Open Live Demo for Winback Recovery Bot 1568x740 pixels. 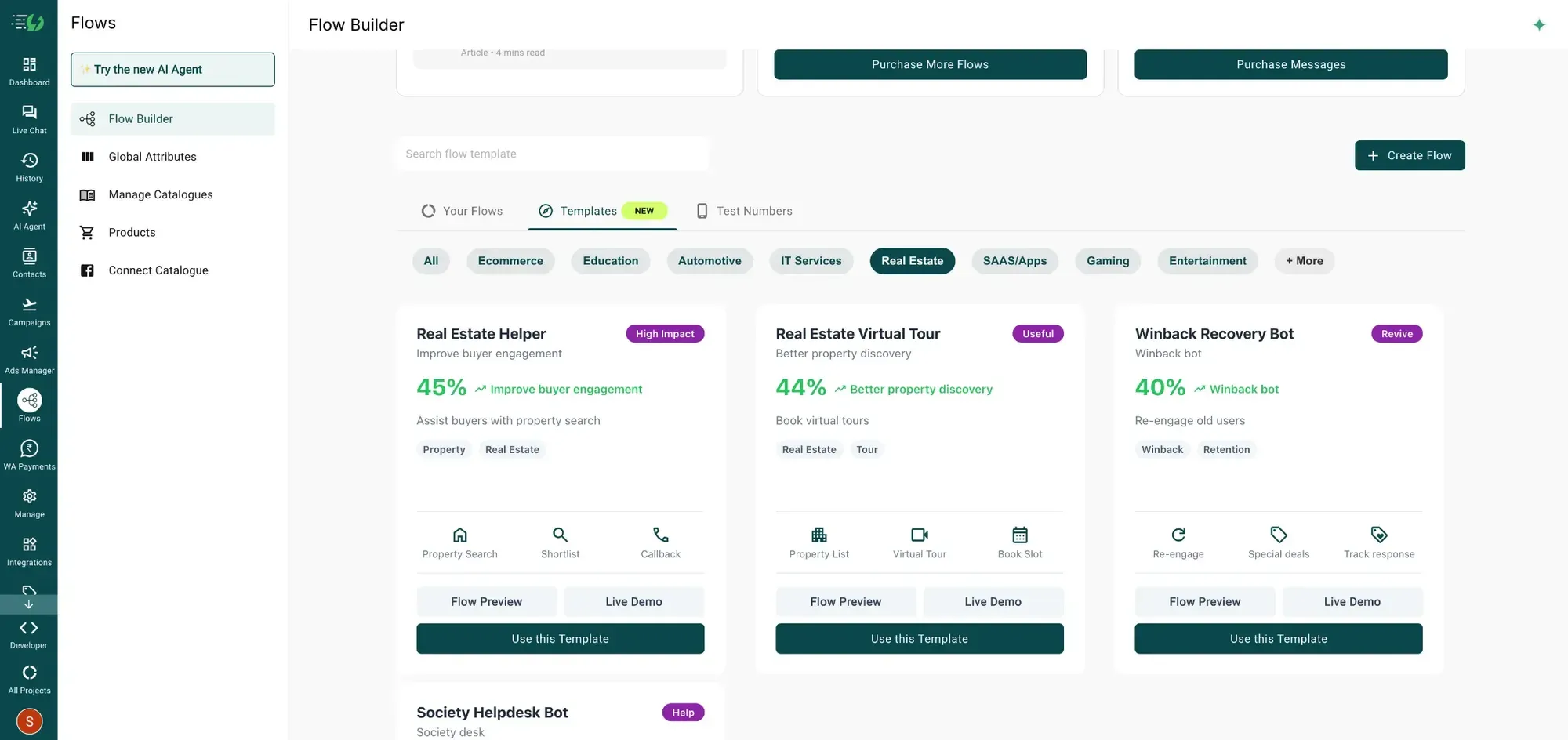1352,602
